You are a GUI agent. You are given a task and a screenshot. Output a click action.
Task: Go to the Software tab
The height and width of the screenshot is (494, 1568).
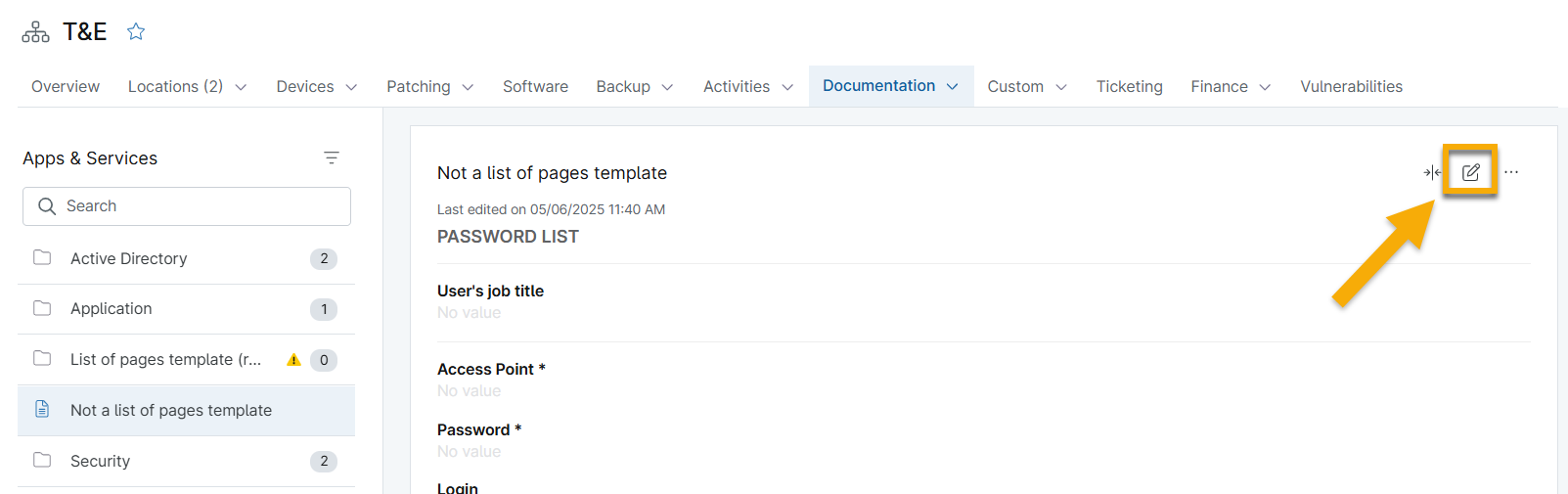(535, 86)
